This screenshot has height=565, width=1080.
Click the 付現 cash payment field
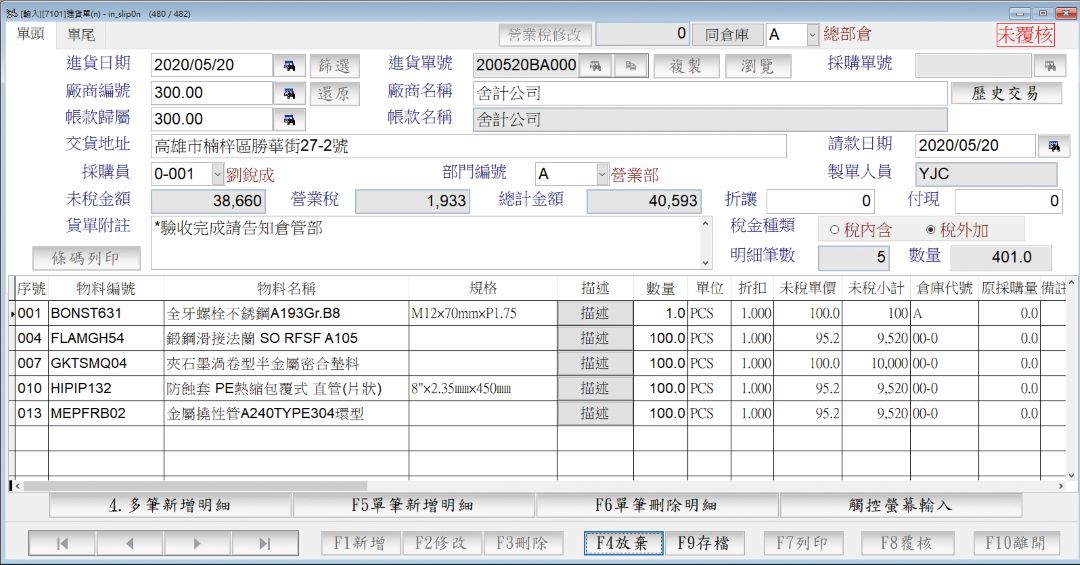coord(1008,201)
